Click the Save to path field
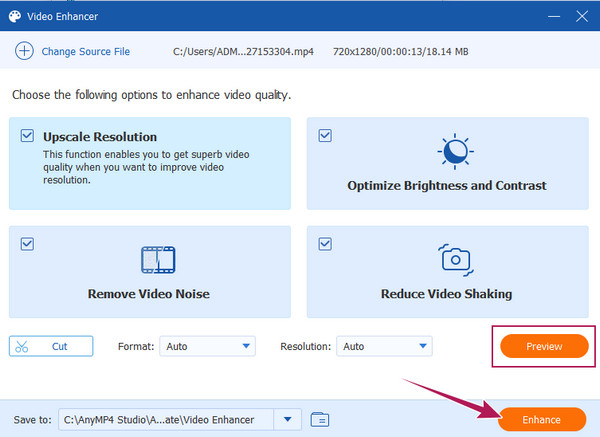The height and width of the screenshot is (437, 600). click(x=166, y=419)
